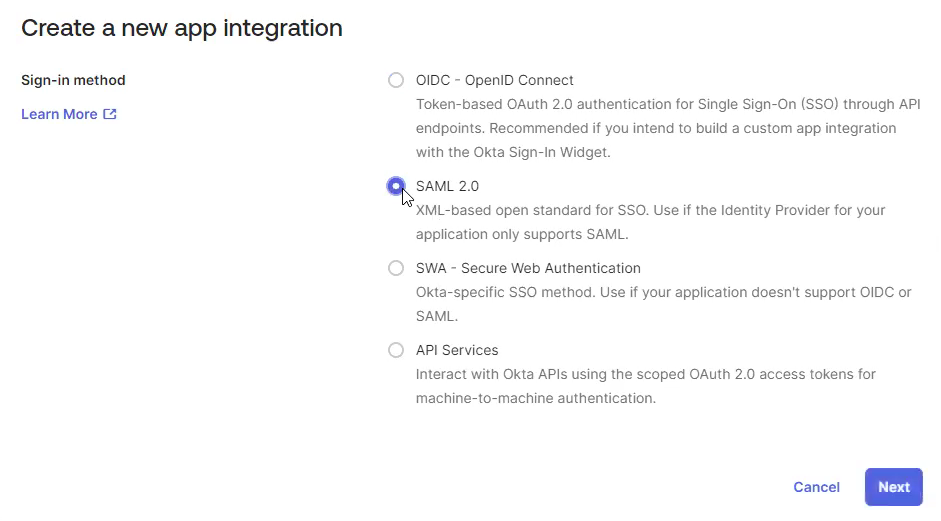Click the "SAML 2.0" label text
The height and width of the screenshot is (521, 941).
click(447, 186)
